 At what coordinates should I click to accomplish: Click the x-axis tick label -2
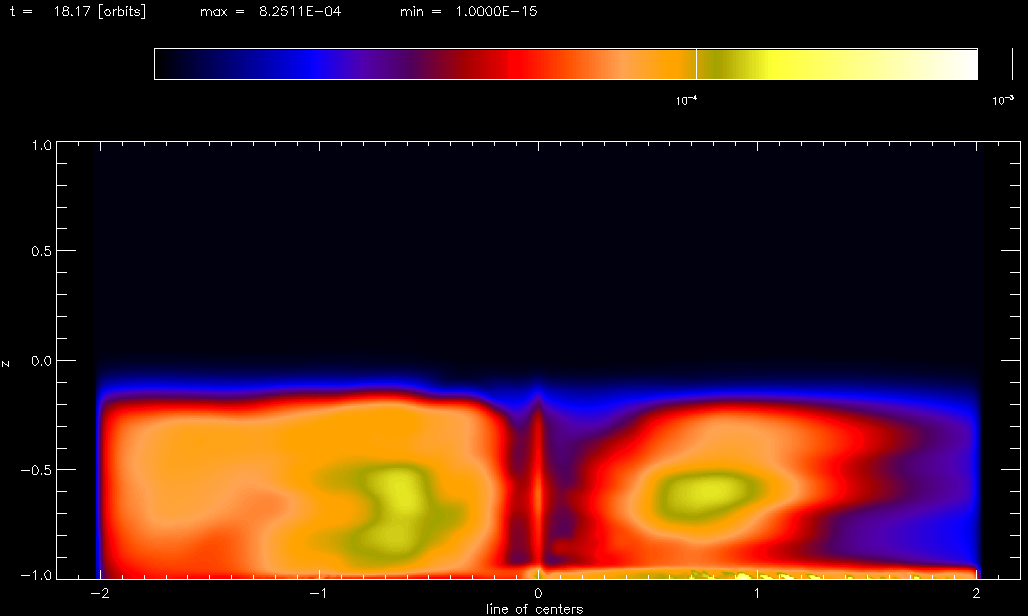[98, 594]
